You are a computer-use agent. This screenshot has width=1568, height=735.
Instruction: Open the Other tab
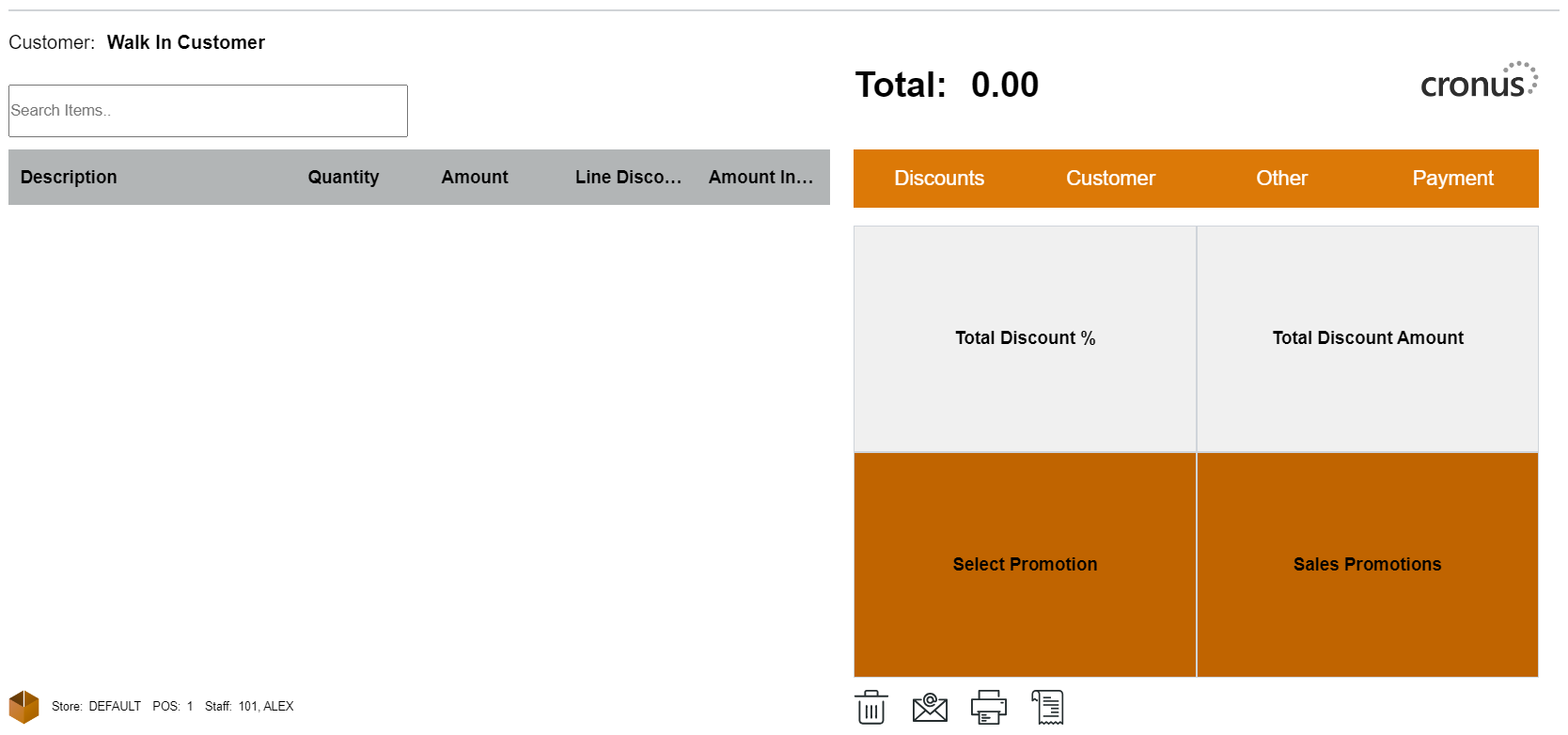[x=1281, y=179]
